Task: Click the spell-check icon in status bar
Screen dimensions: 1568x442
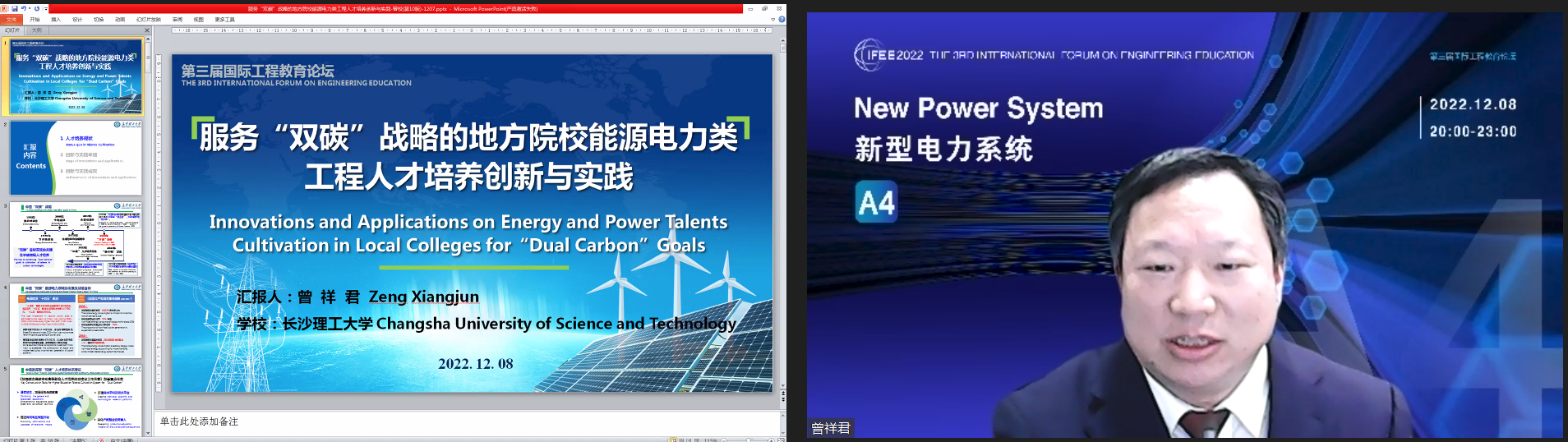Action: [100, 440]
